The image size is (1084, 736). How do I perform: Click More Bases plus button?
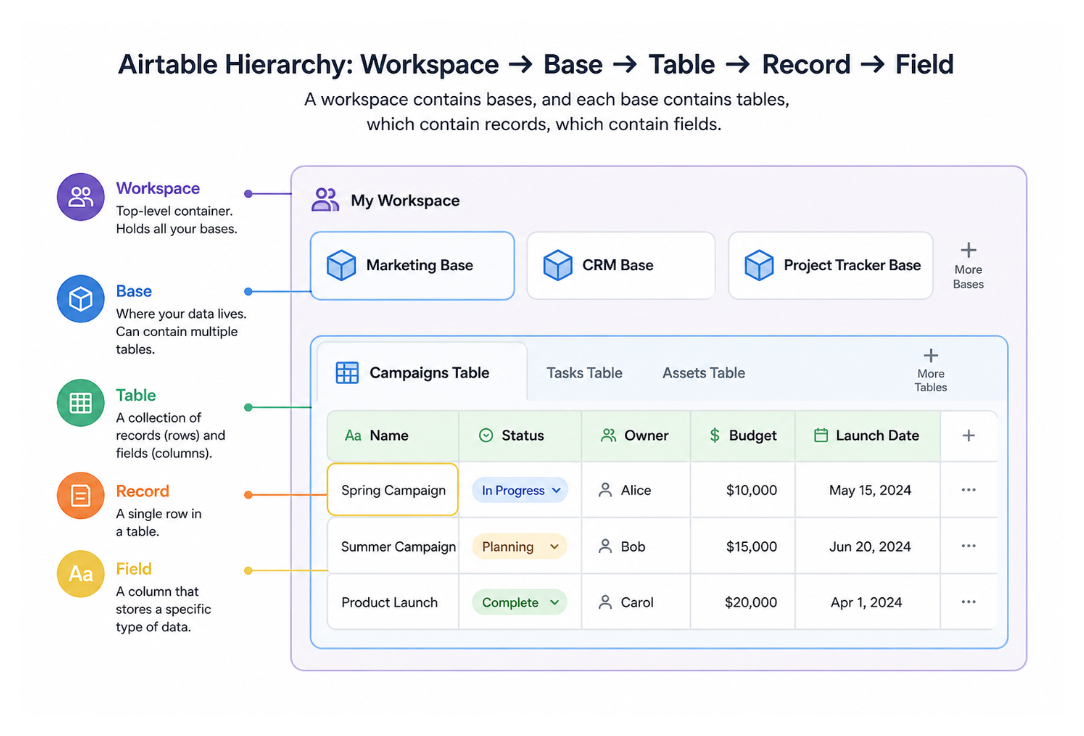click(x=969, y=266)
